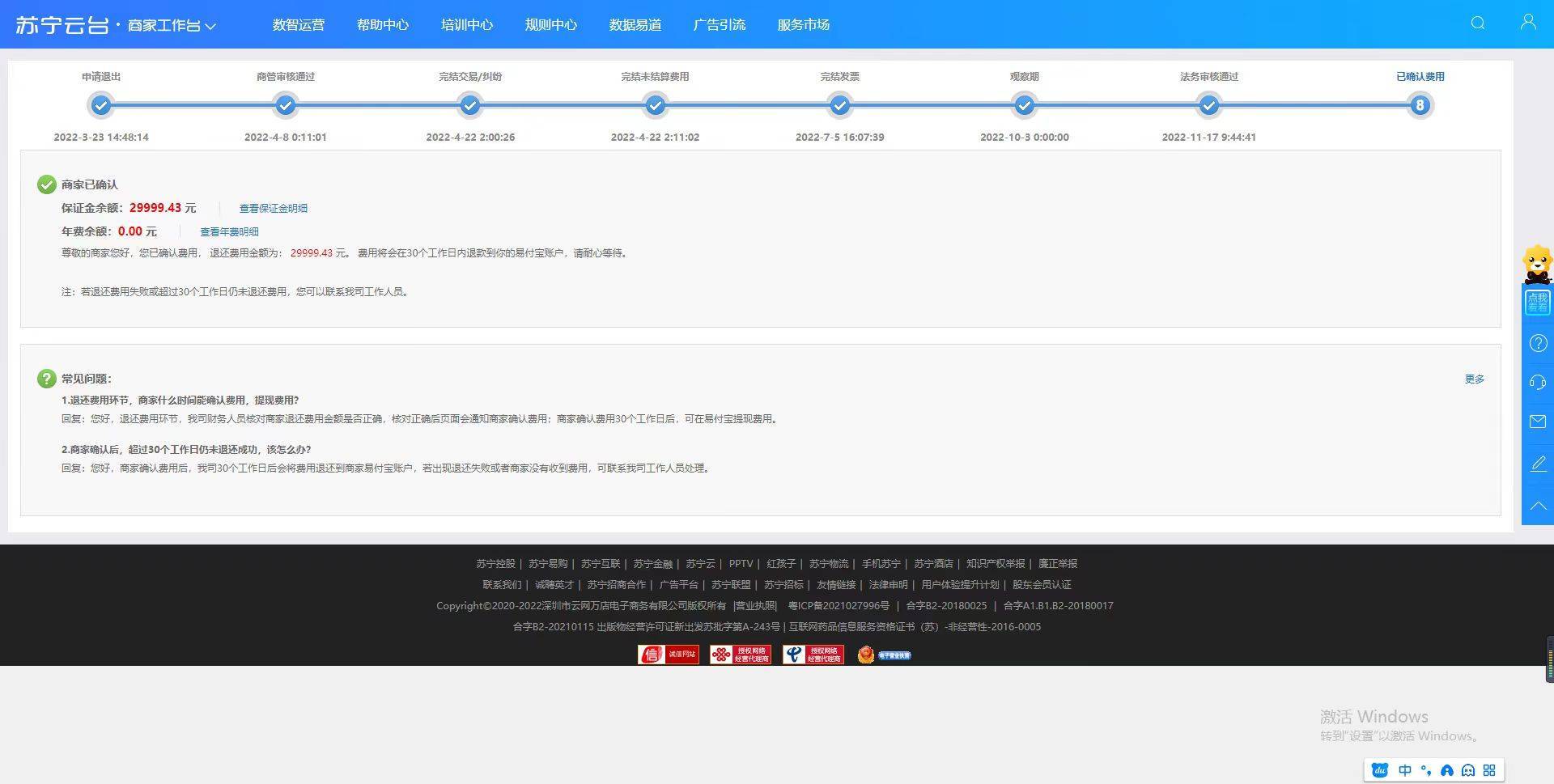Click 更多 link in FAQ section
Screen dimensions: 1554x784
coord(1475,379)
